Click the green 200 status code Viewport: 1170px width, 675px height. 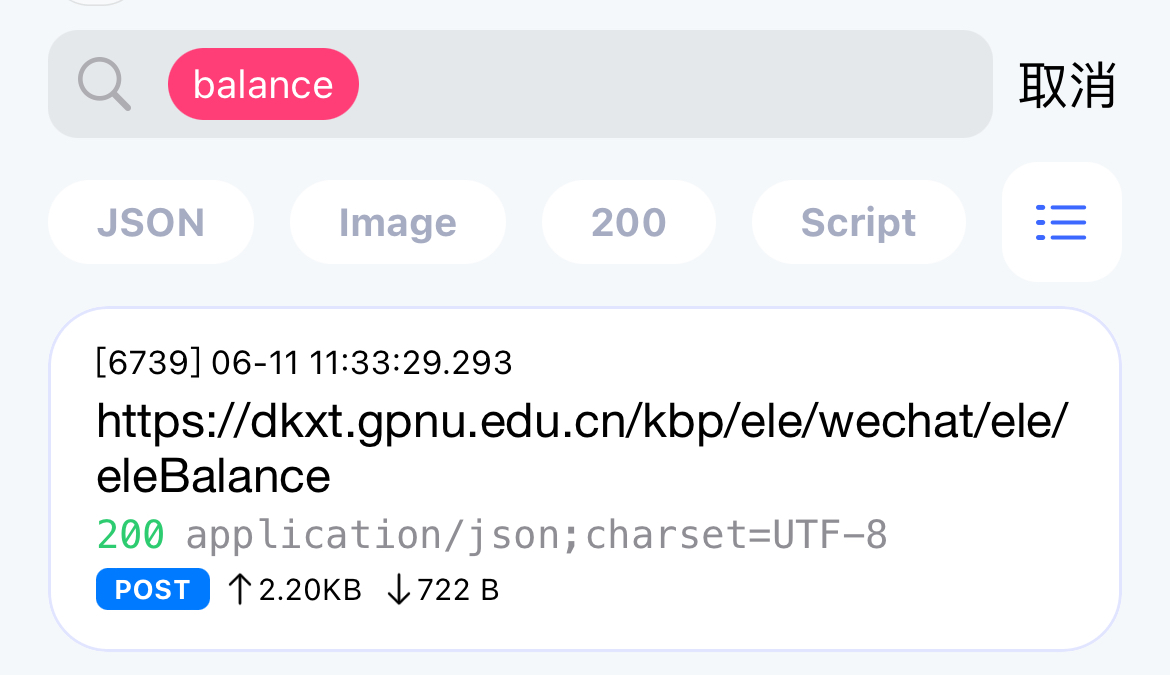point(130,536)
